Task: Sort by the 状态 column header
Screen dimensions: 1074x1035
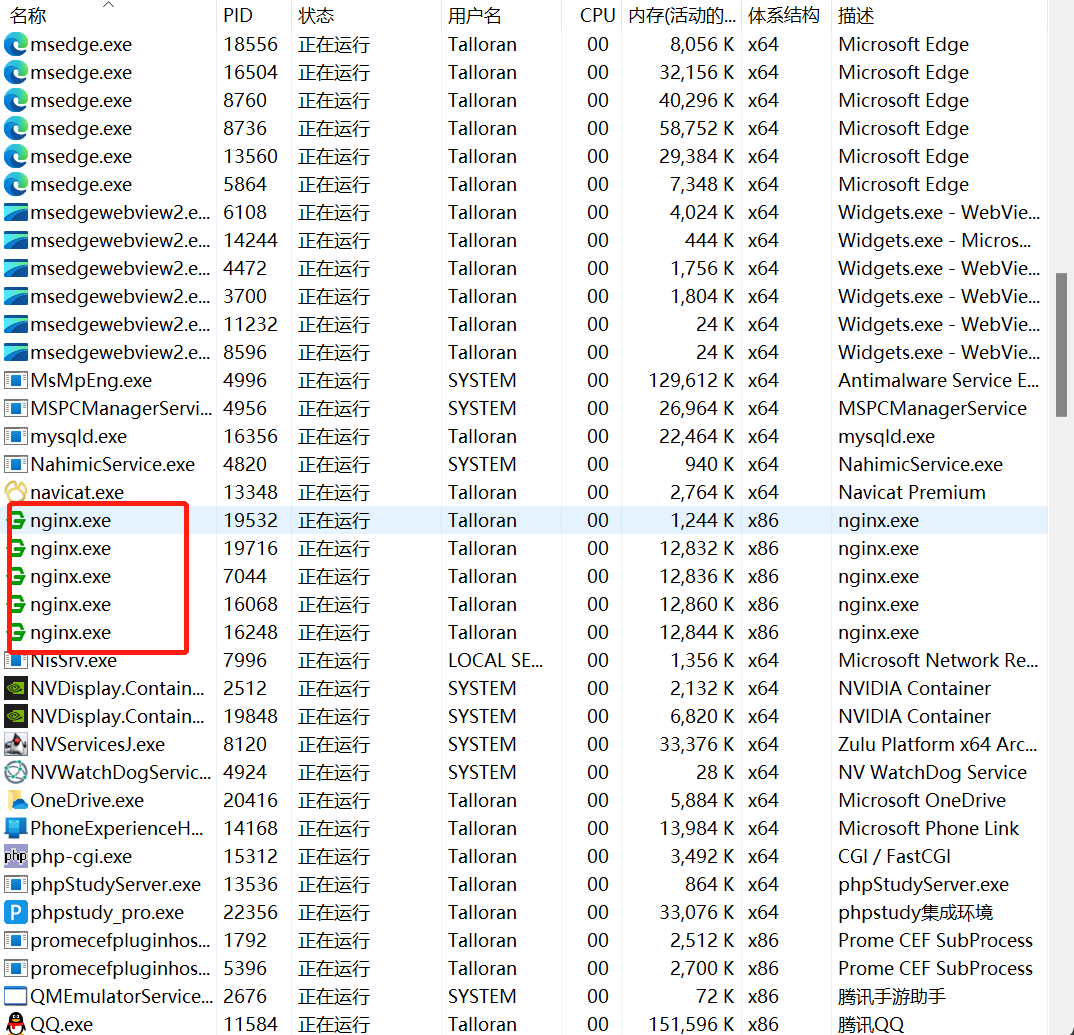Action: (316, 16)
